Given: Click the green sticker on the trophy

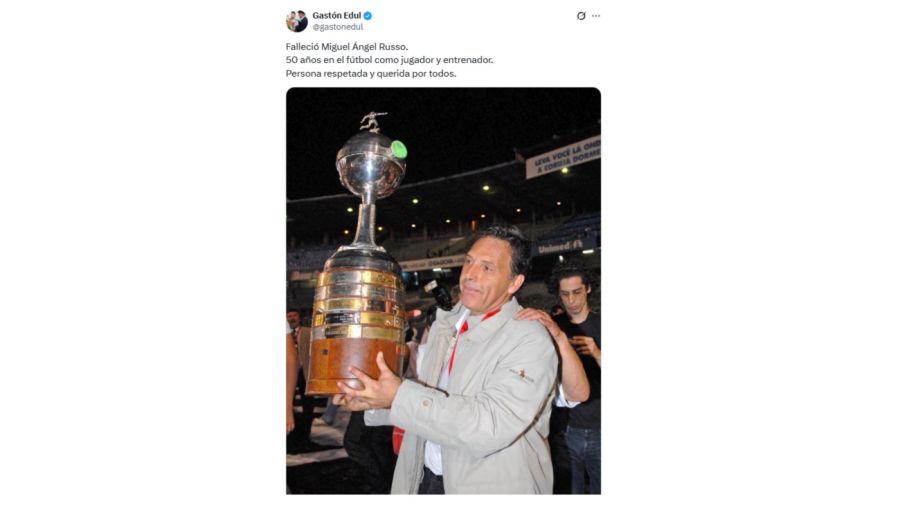Looking at the screenshot, I should pos(398,150).
